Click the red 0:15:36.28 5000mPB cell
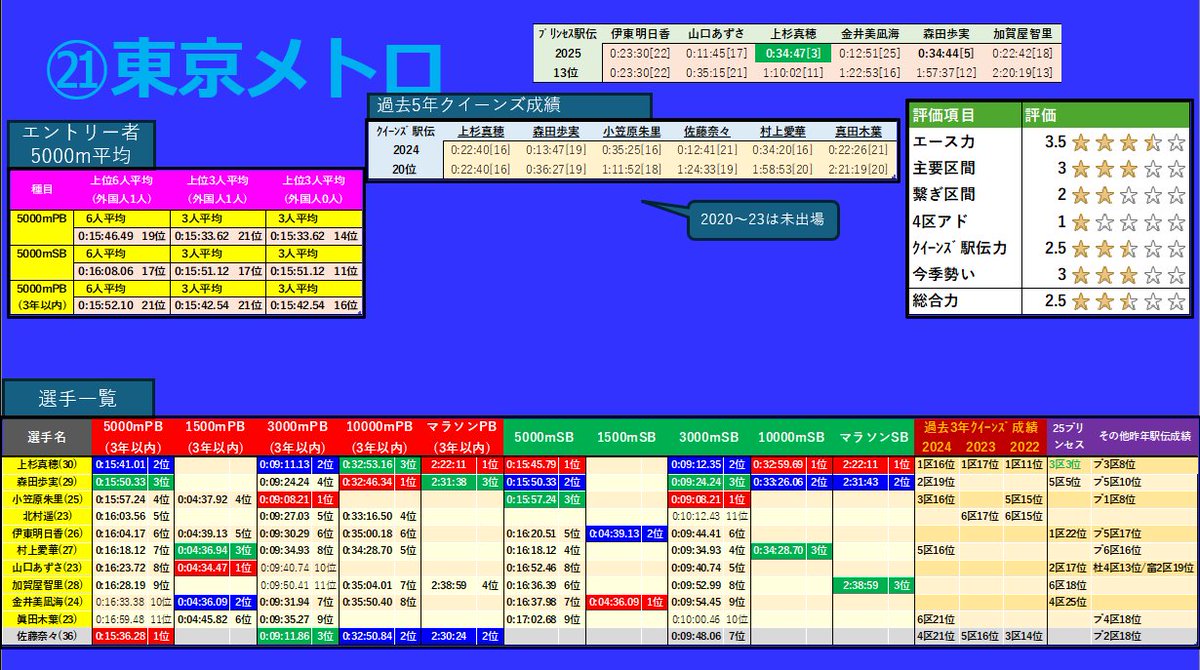Screen dimensions: 1200x670 (x=120, y=635)
